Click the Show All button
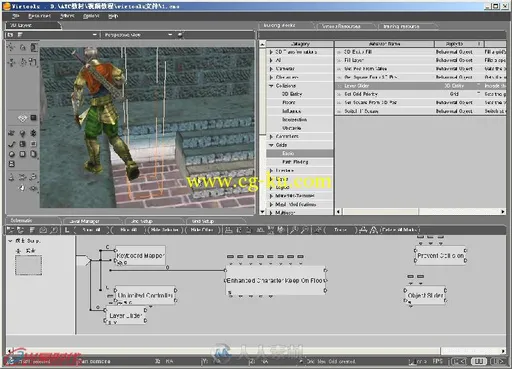Screen dimensions: 512x369 (91, 230)
